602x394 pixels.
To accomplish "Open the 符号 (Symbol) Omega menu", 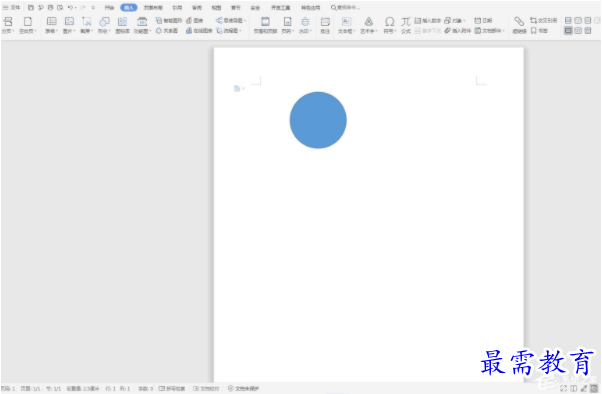I will pos(389,25).
